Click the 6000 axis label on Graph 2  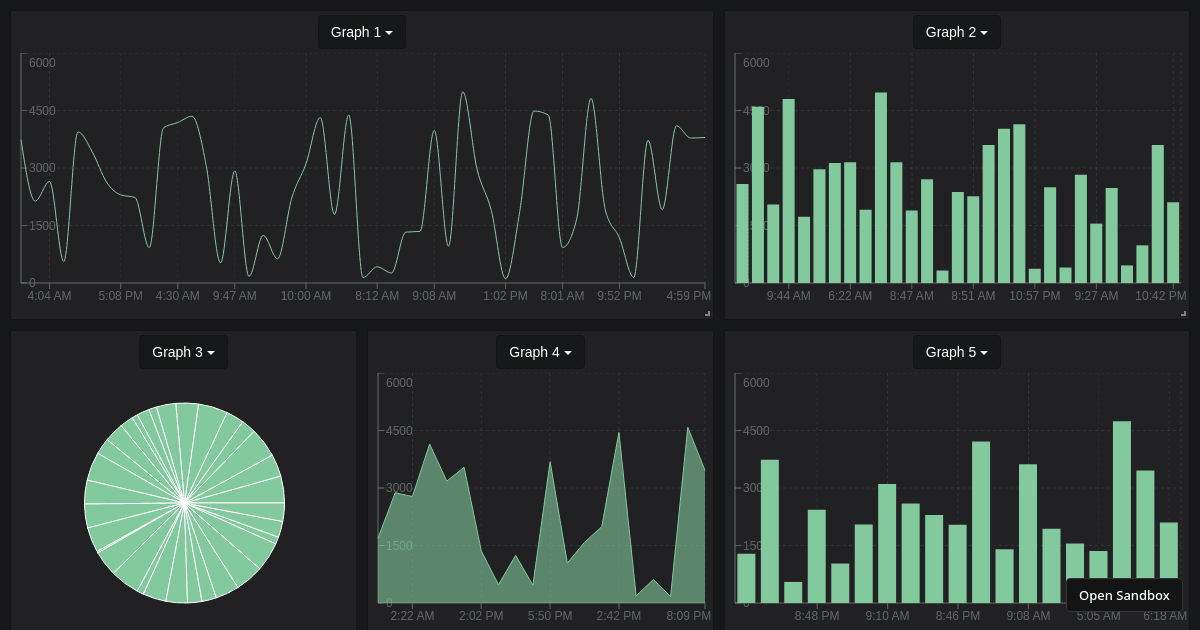pyautogui.click(x=755, y=62)
